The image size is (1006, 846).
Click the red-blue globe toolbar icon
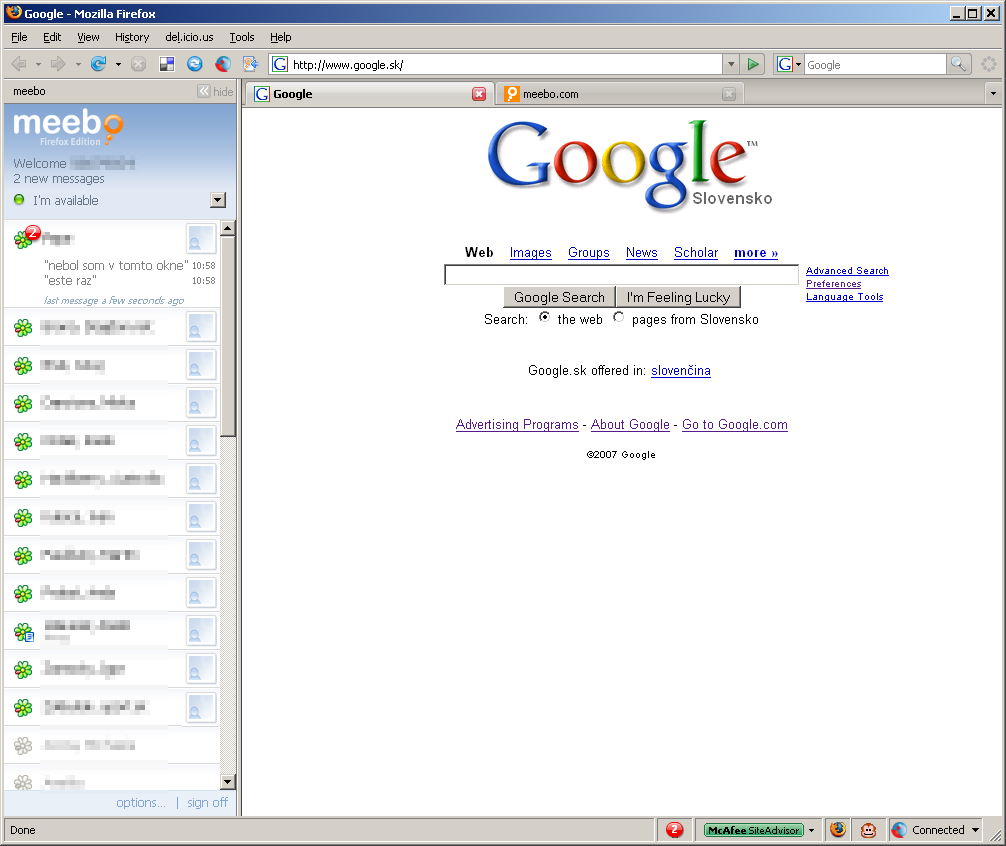coord(223,64)
